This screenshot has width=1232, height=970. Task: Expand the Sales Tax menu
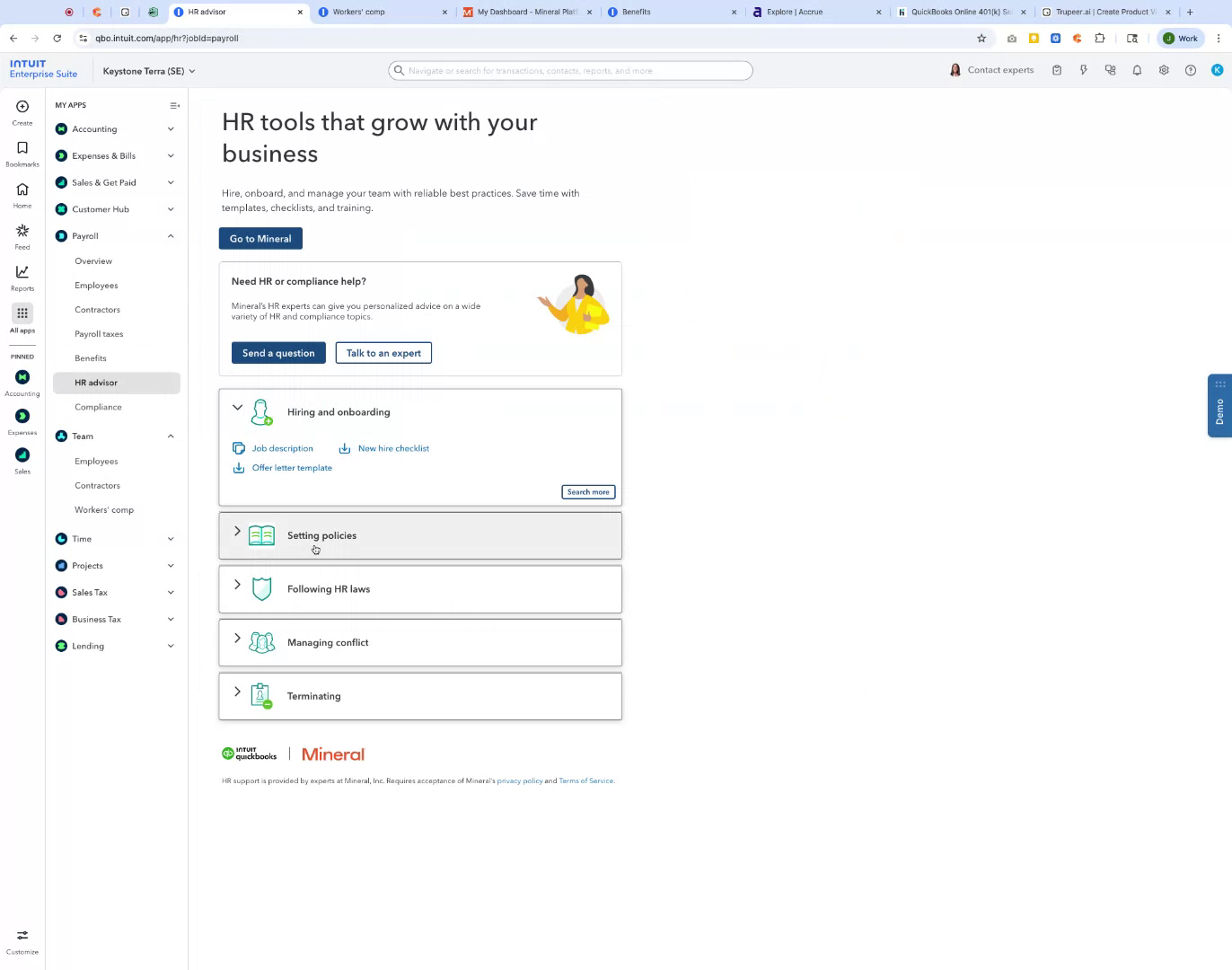click(x=171, y=593)
